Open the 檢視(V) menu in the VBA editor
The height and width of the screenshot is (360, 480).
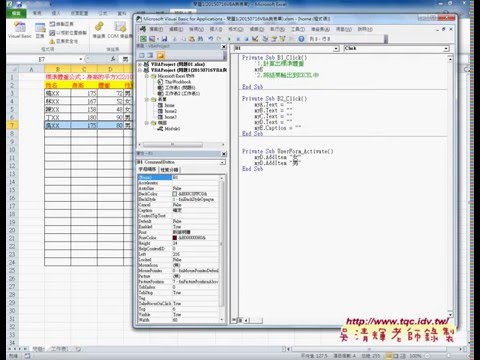click(196, 29)
